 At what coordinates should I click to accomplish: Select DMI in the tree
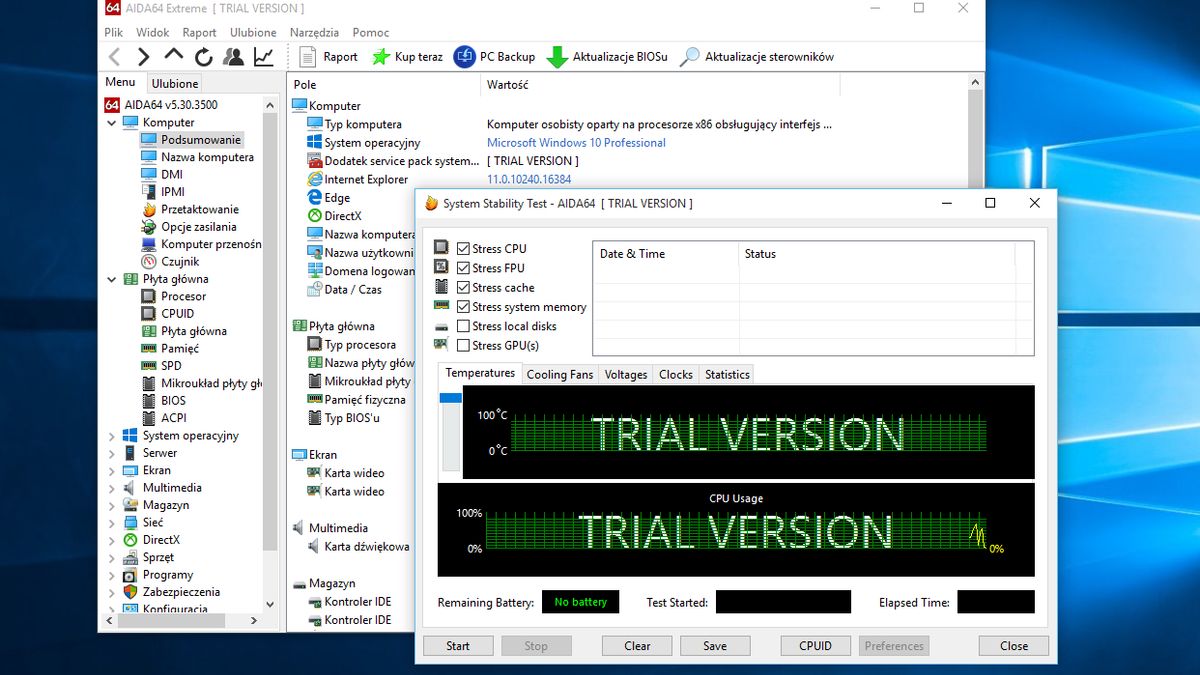pyautogui.click(x=172, y=174)
